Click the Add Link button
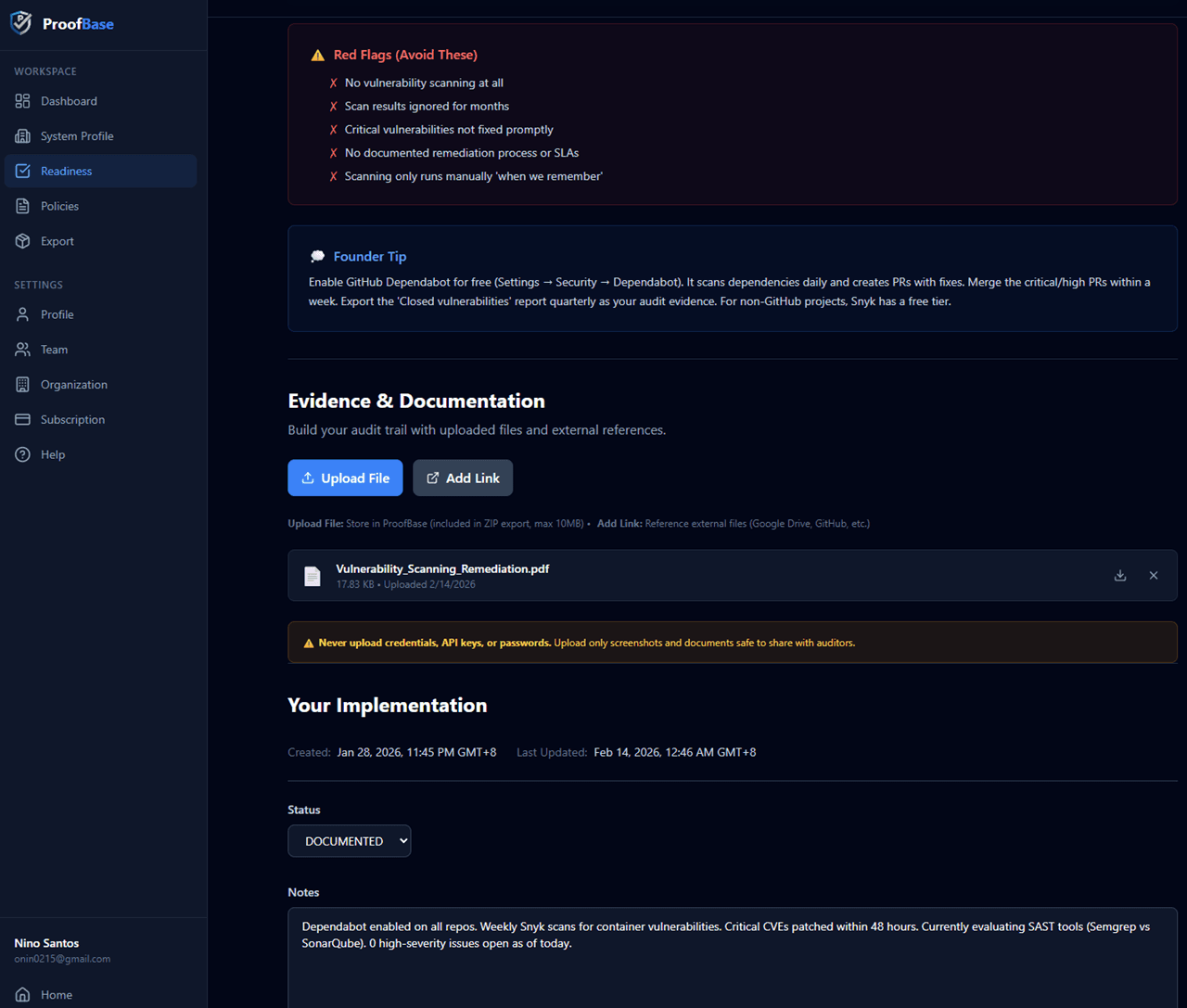Screen dimensions: 1187x1008 [463, 478]
